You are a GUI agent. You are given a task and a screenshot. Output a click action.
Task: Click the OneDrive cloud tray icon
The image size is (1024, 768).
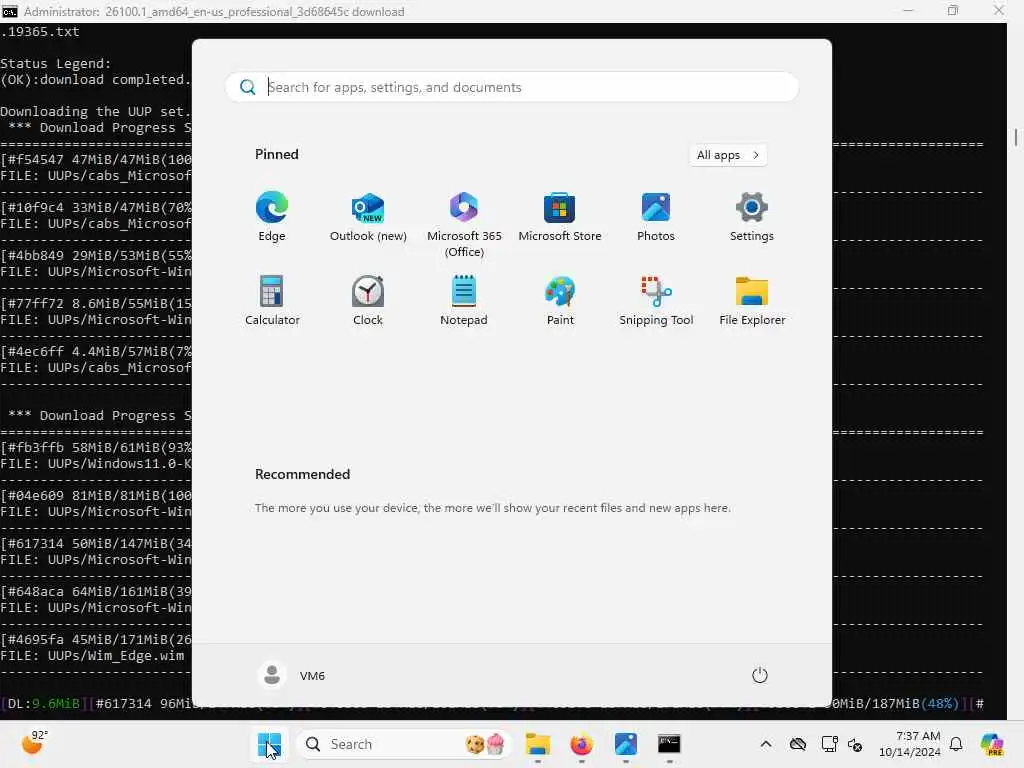click(x=798, y=744)
